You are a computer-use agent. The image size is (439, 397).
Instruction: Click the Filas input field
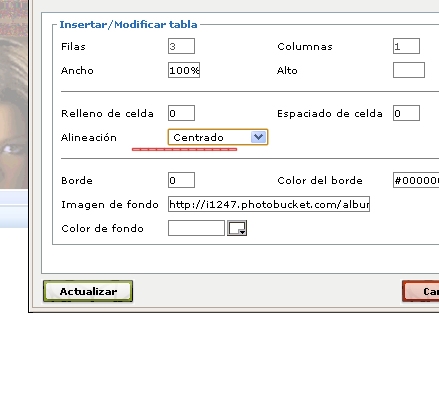coord(181,46)
